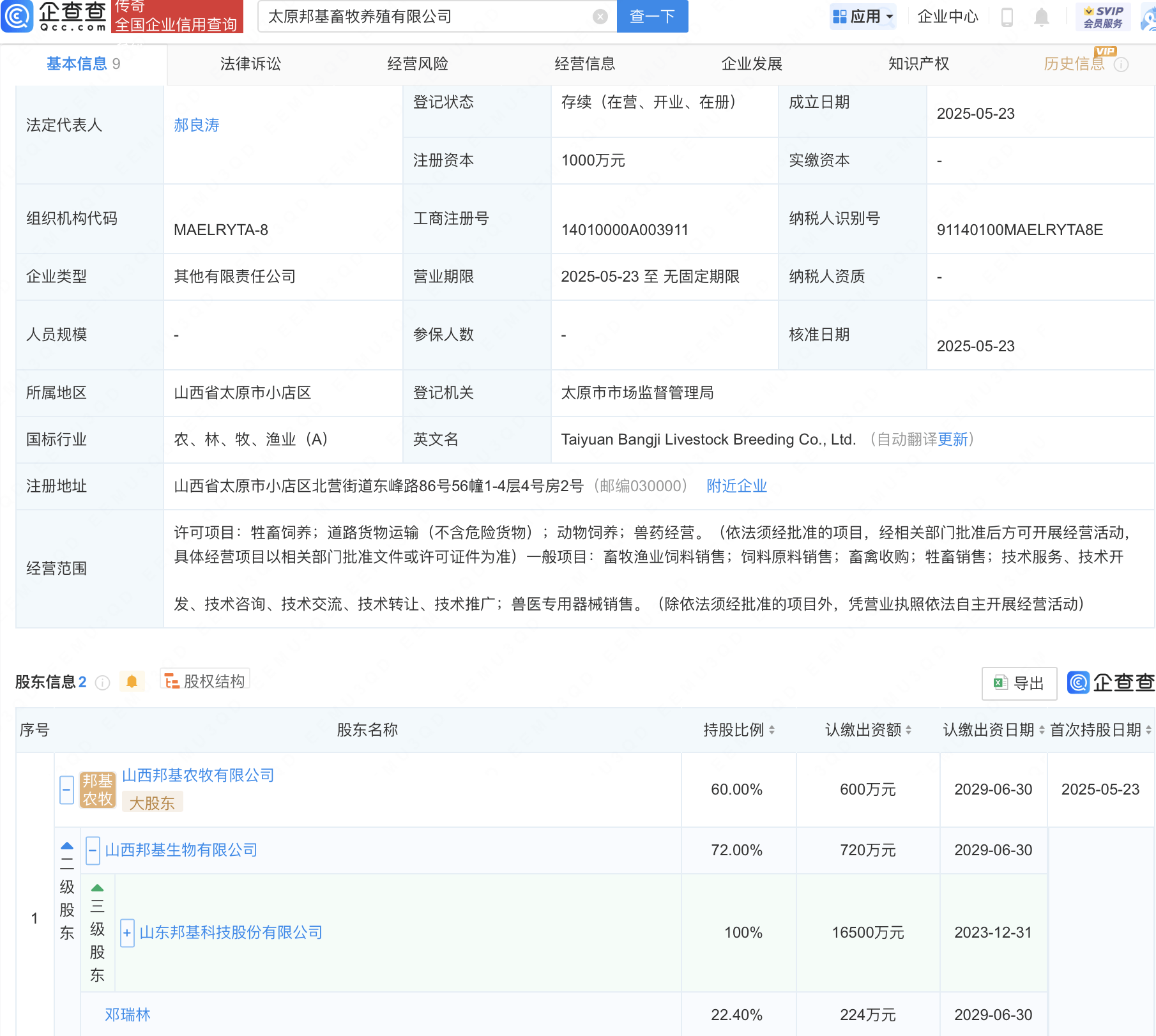Click orange alert bell beside 股东信息
The width and height of the screenshot is (1156, 1036).
tap(132, 682)
